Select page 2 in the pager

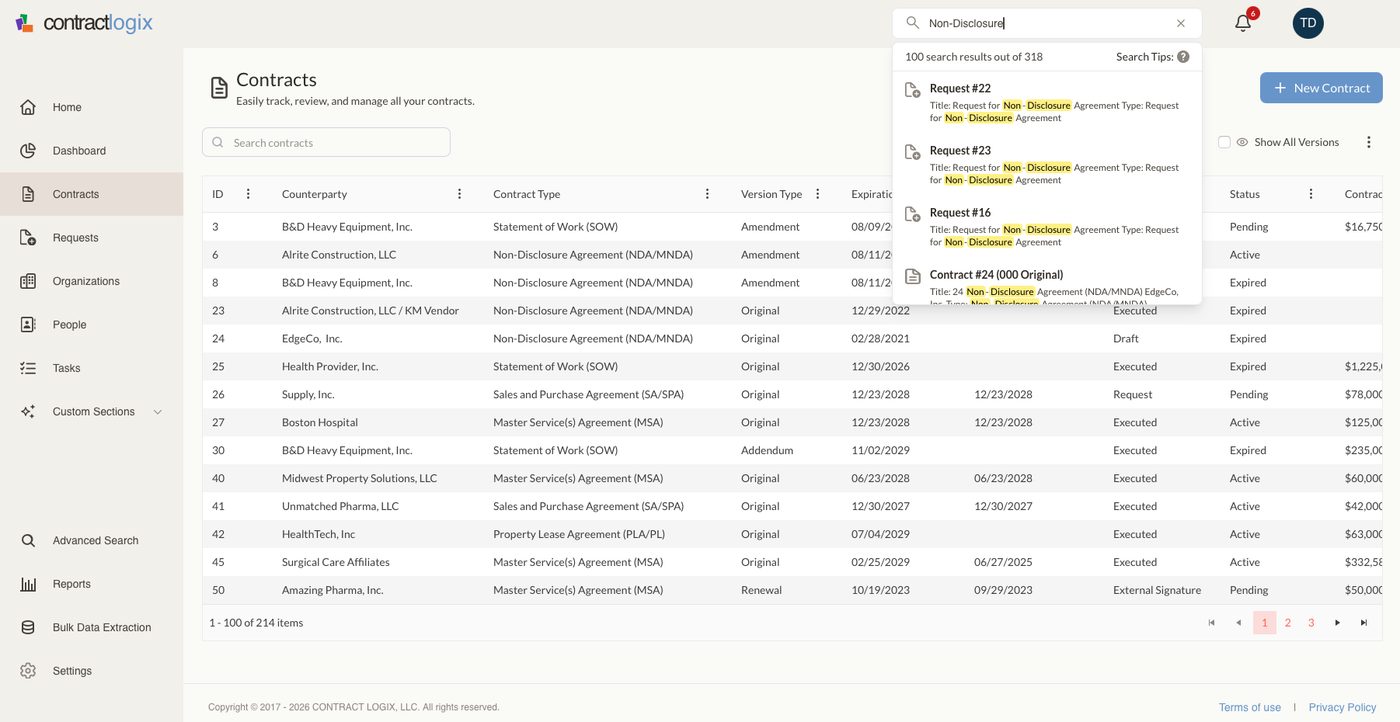tap(1288, 623)
